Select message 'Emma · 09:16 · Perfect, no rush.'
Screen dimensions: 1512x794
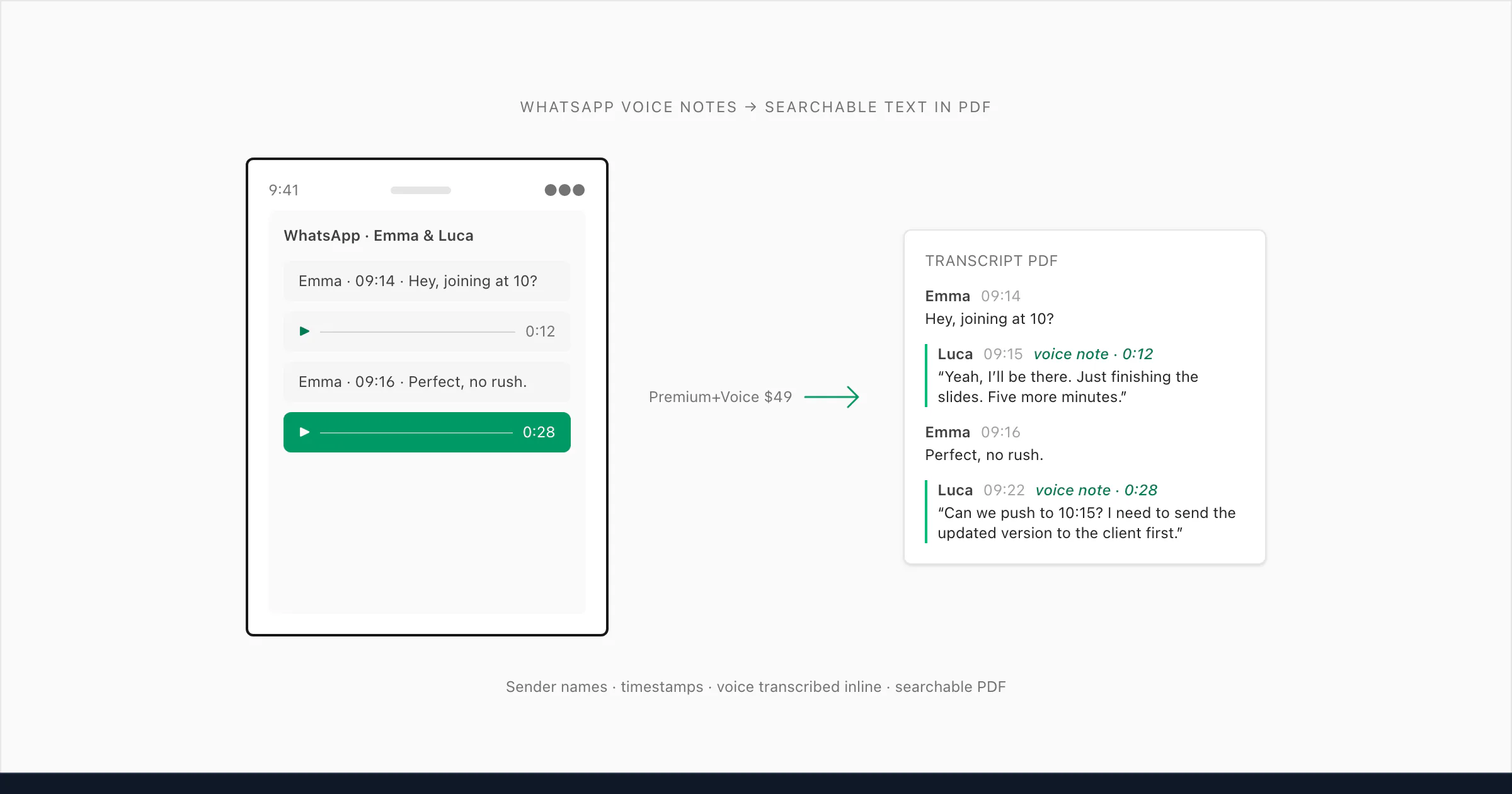(x=427, y=382)
